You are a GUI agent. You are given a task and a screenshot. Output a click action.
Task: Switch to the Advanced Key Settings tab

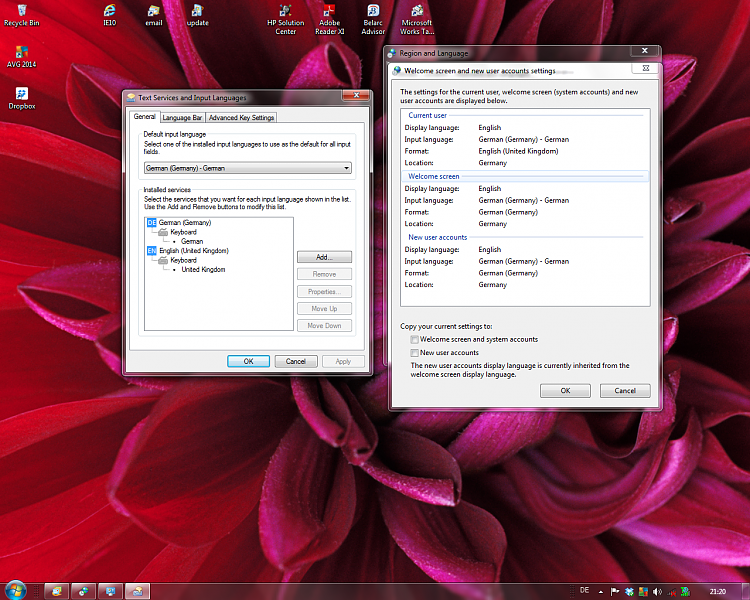click(242, 118)
